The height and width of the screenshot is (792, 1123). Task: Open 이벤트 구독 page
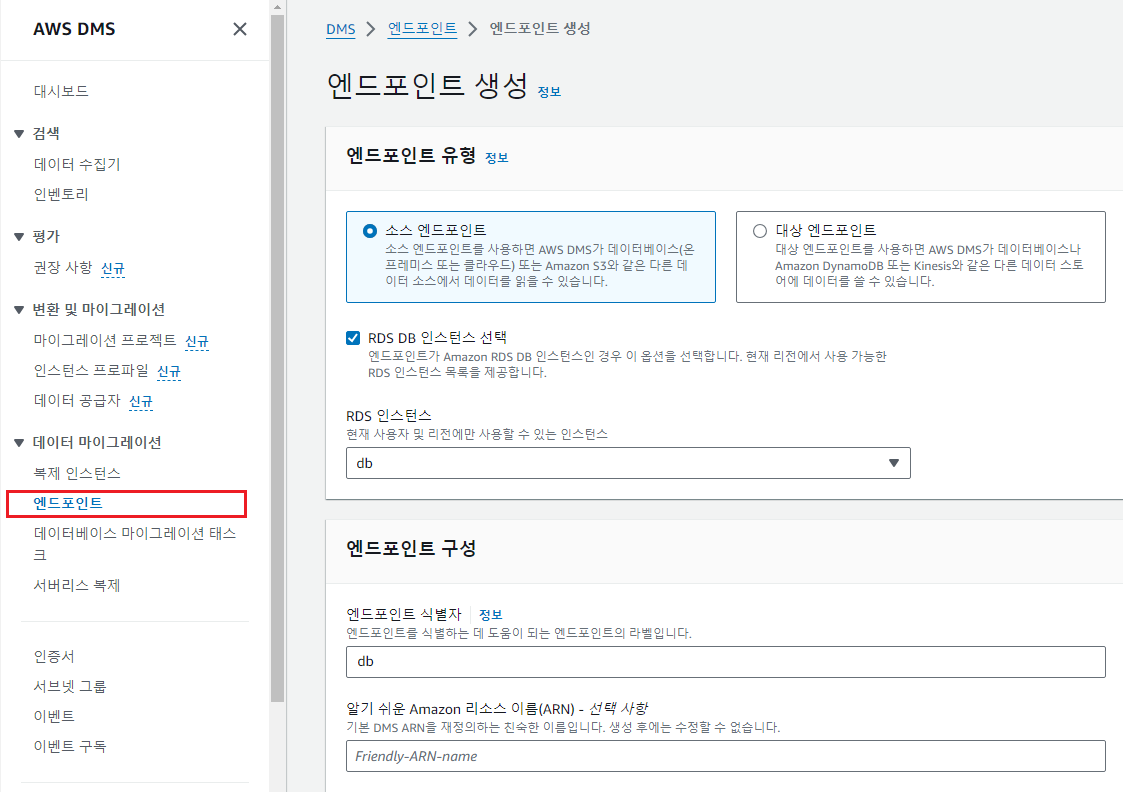pos(69,746)
